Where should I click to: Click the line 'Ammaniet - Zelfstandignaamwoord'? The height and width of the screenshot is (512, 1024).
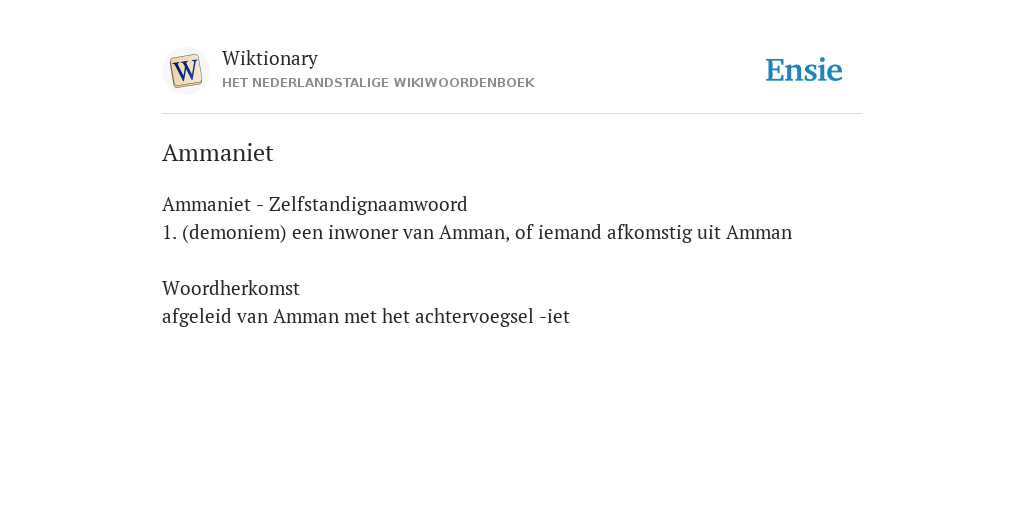[x=315, y=204]
